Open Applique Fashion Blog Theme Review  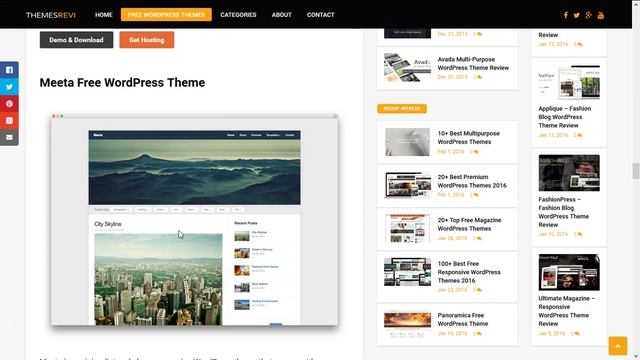(x=564, y=117)
